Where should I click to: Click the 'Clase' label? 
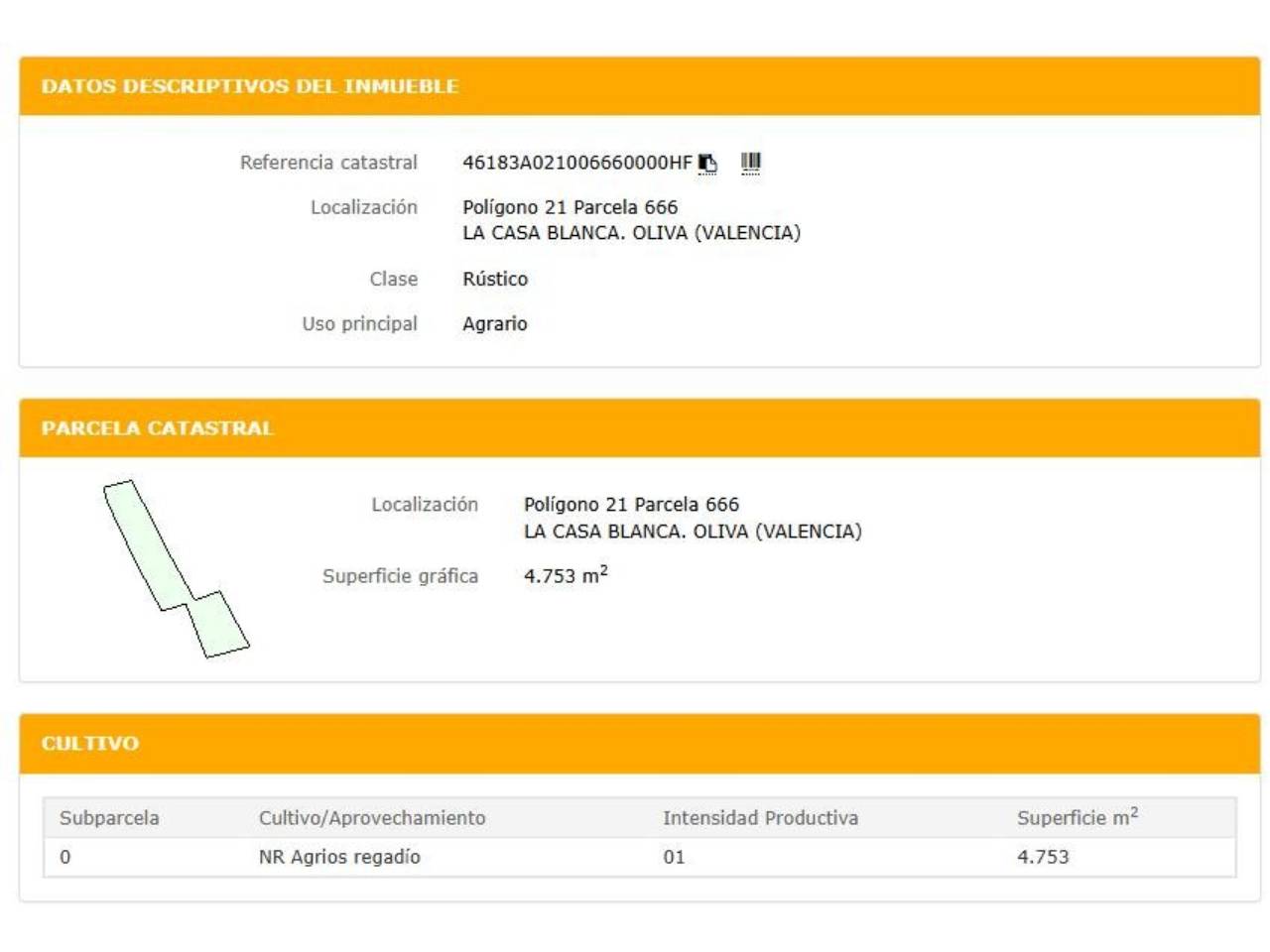(393, 279)
